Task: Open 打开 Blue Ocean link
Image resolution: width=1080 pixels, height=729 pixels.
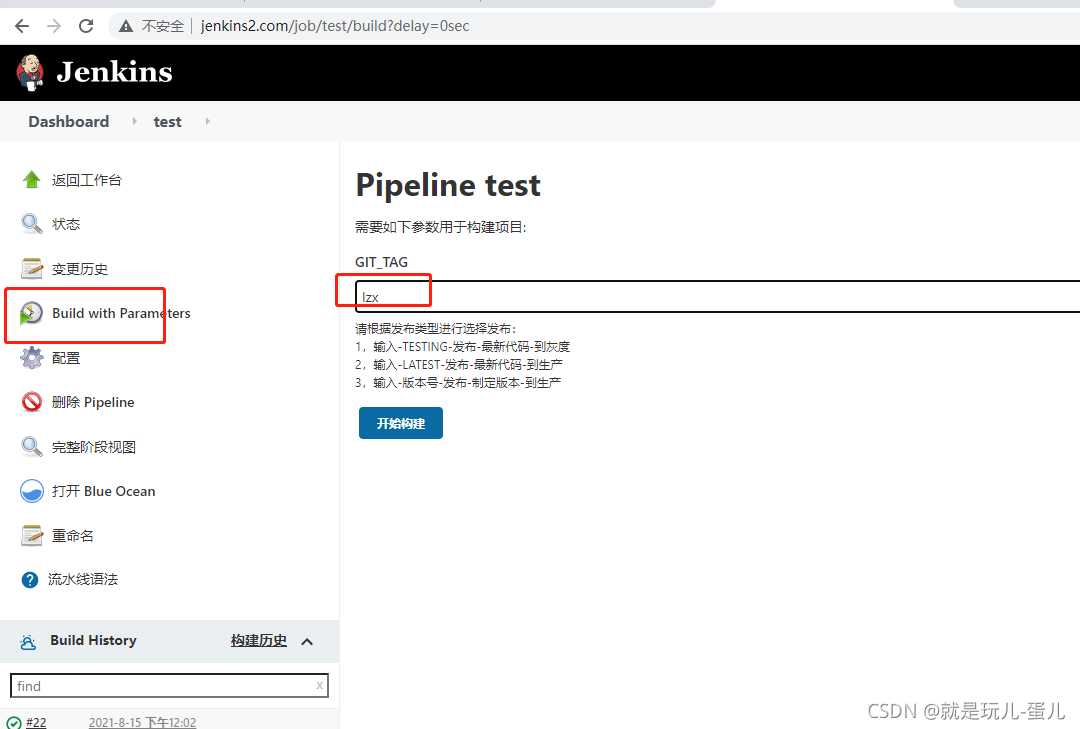Action: pyautogui.click(x=103, y=491)
